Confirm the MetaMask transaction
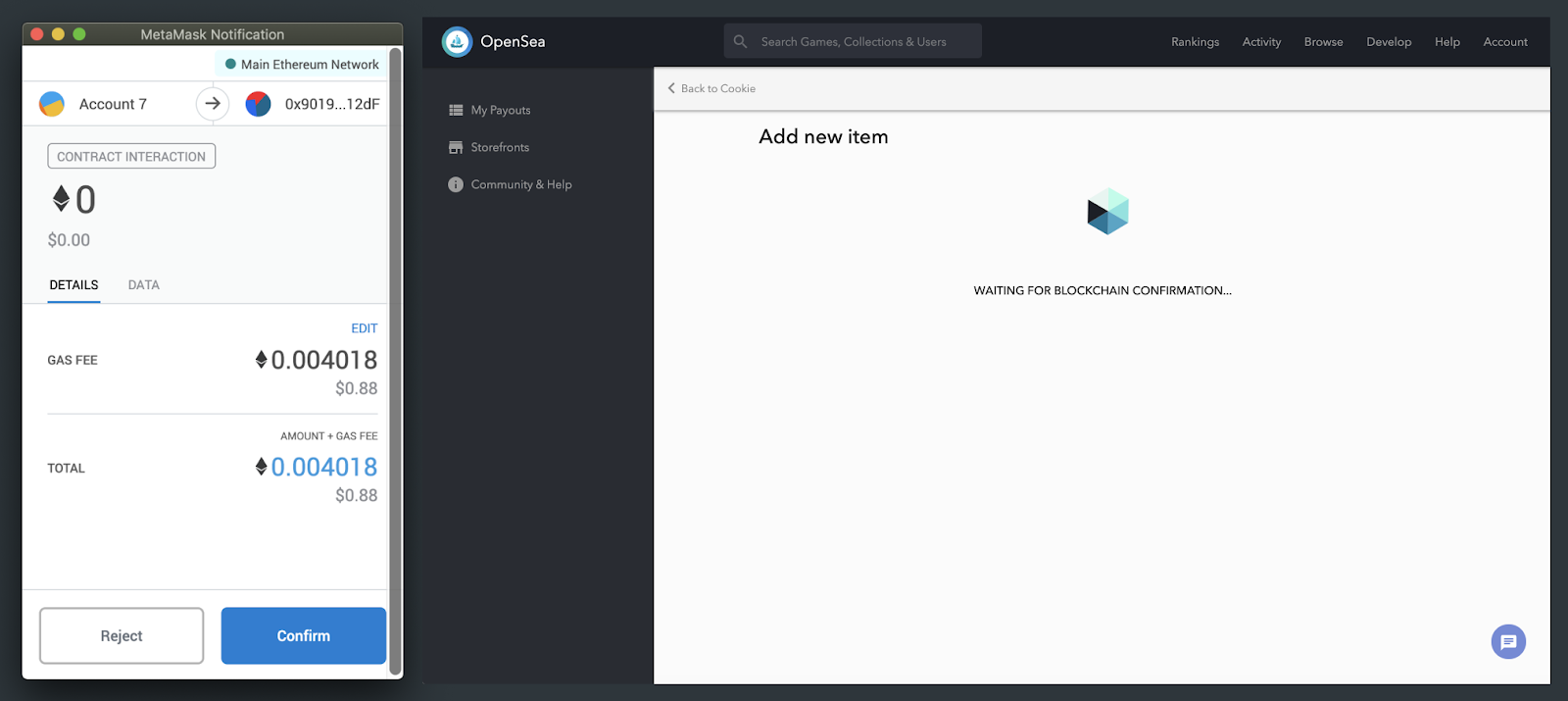The image size is (1568, 701). coord(304,635)
